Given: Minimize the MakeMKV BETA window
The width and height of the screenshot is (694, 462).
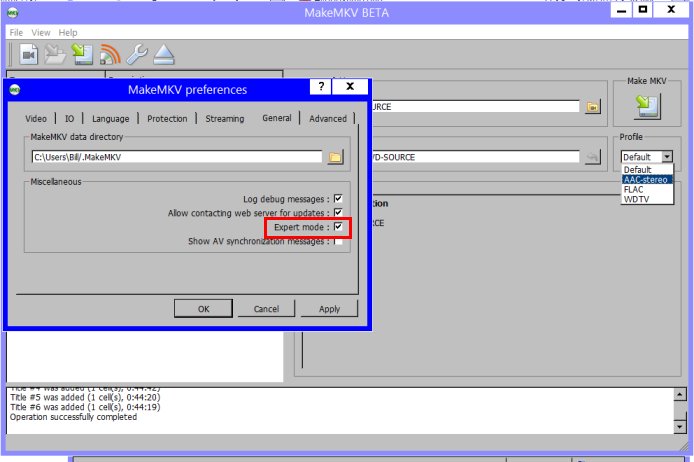Looking at the screenshot, I should 621,10.
